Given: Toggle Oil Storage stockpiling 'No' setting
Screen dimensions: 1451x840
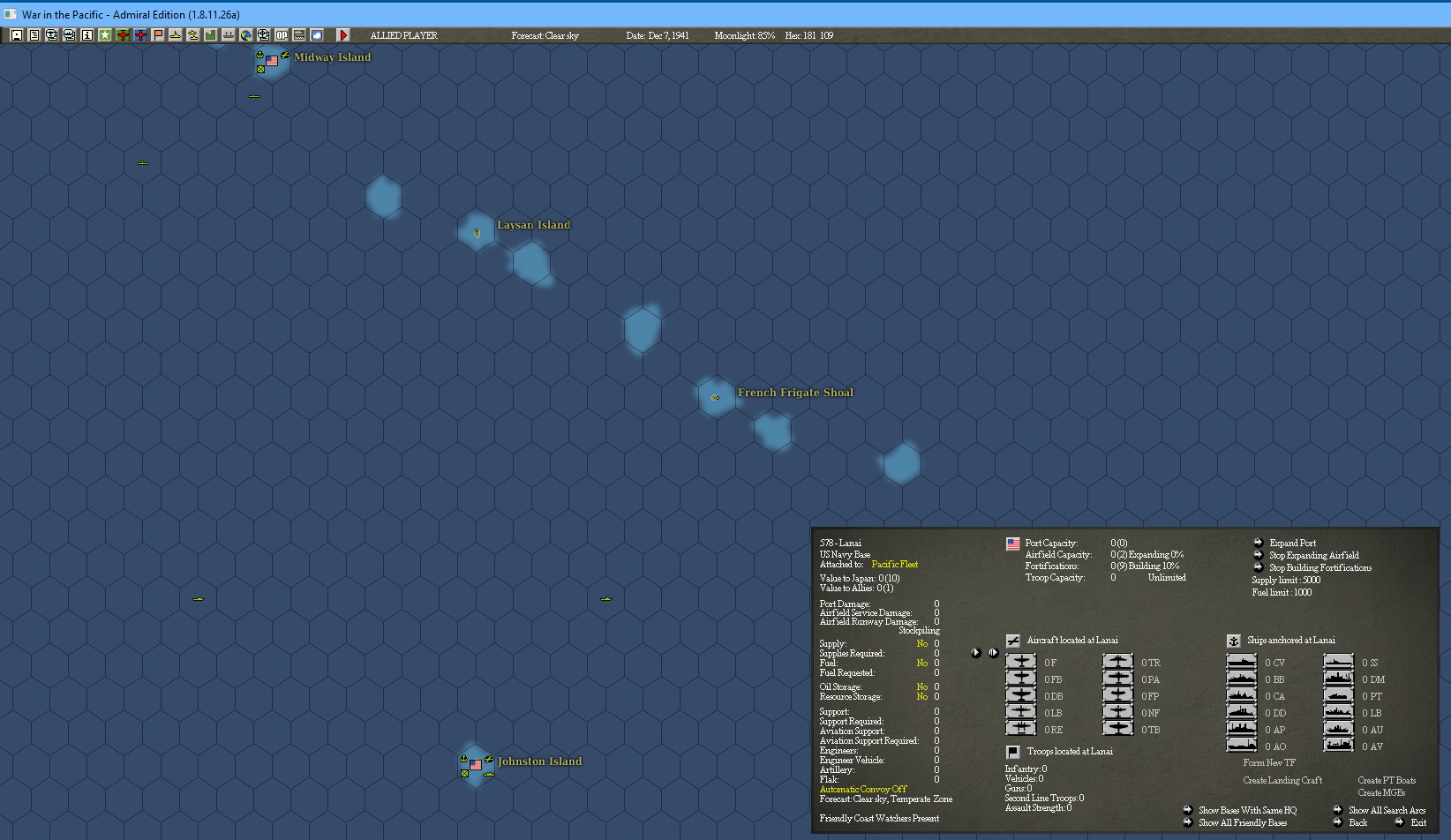Looking at the screenshot, I should pyautogui.click(x=922, y=686).
